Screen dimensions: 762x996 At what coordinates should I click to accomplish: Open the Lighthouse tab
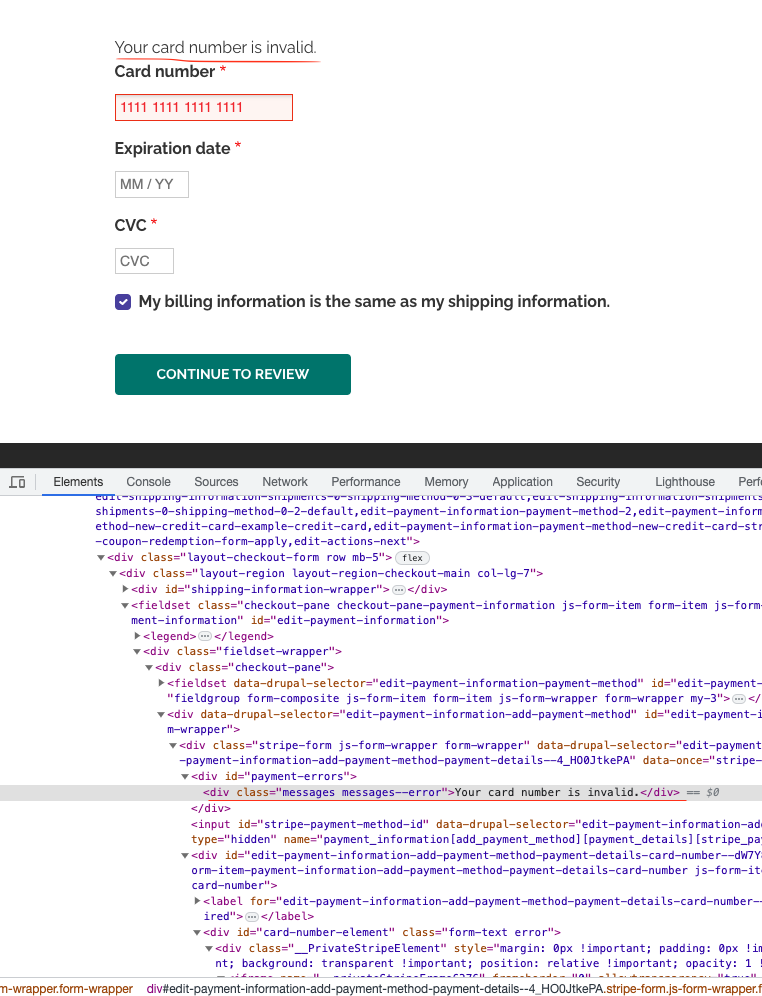(x=685, y=482)
